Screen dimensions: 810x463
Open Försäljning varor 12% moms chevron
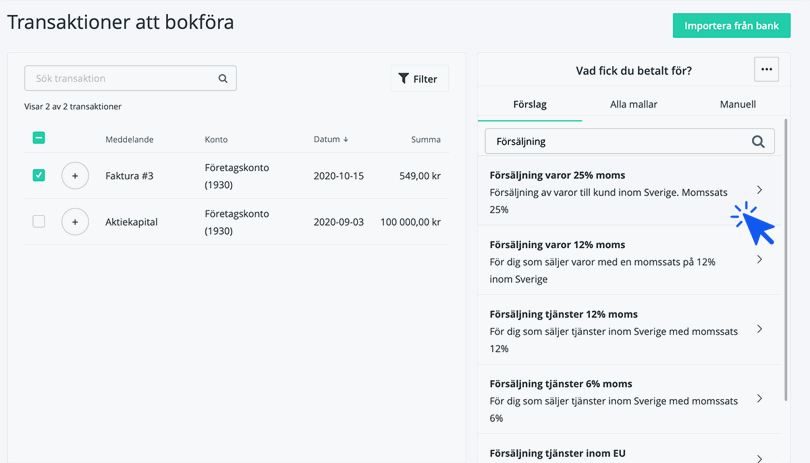pyautogui.click(x=759, y=259)
